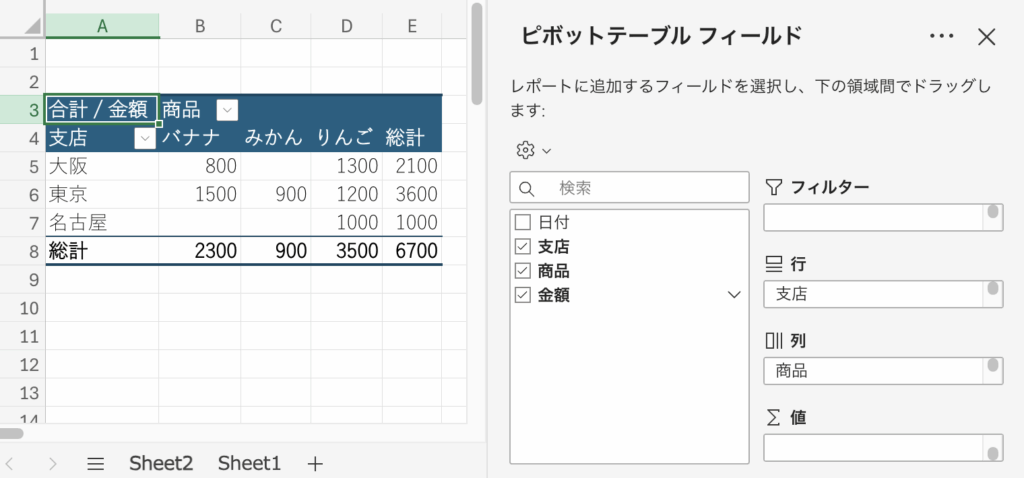
Task: Open the 商品 column filter dropdown
Action: (x=227, y=109)
